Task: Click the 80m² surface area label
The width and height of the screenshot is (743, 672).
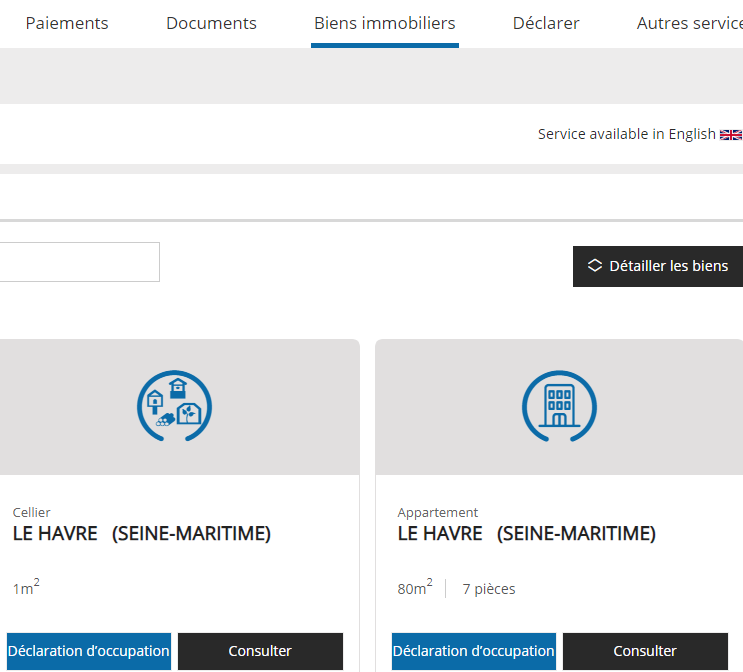Action: tap(415, 588)
